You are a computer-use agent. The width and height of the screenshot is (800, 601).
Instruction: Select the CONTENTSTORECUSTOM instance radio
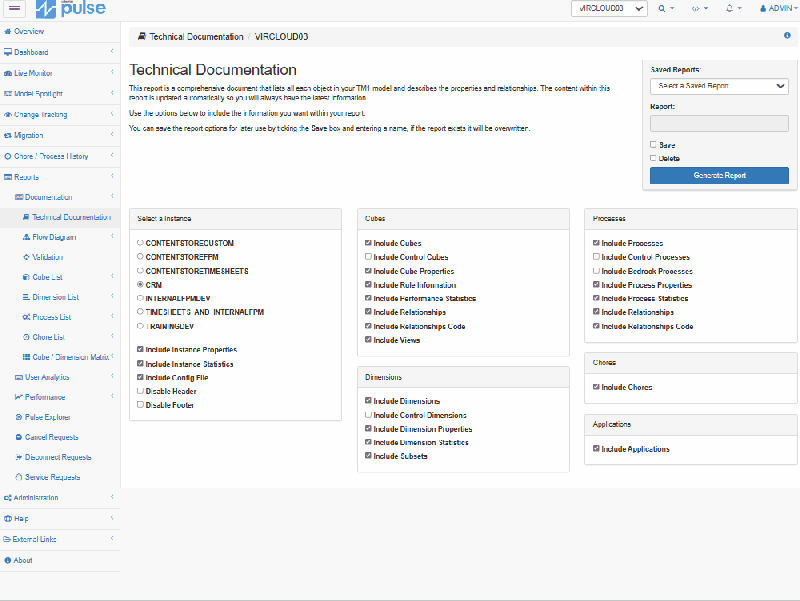click(x=140, y=242)
